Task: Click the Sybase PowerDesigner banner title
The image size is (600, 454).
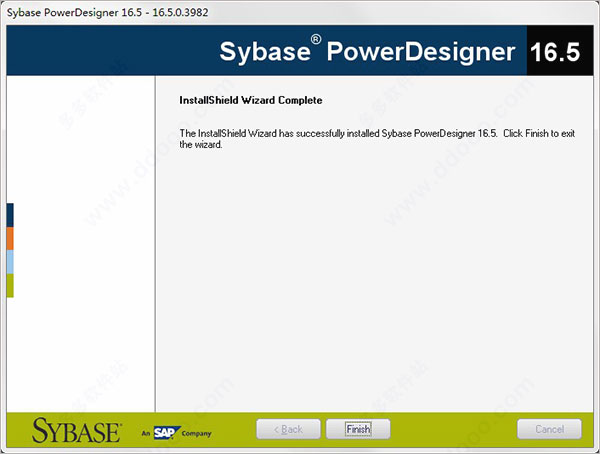Action: tap(367, 51)
